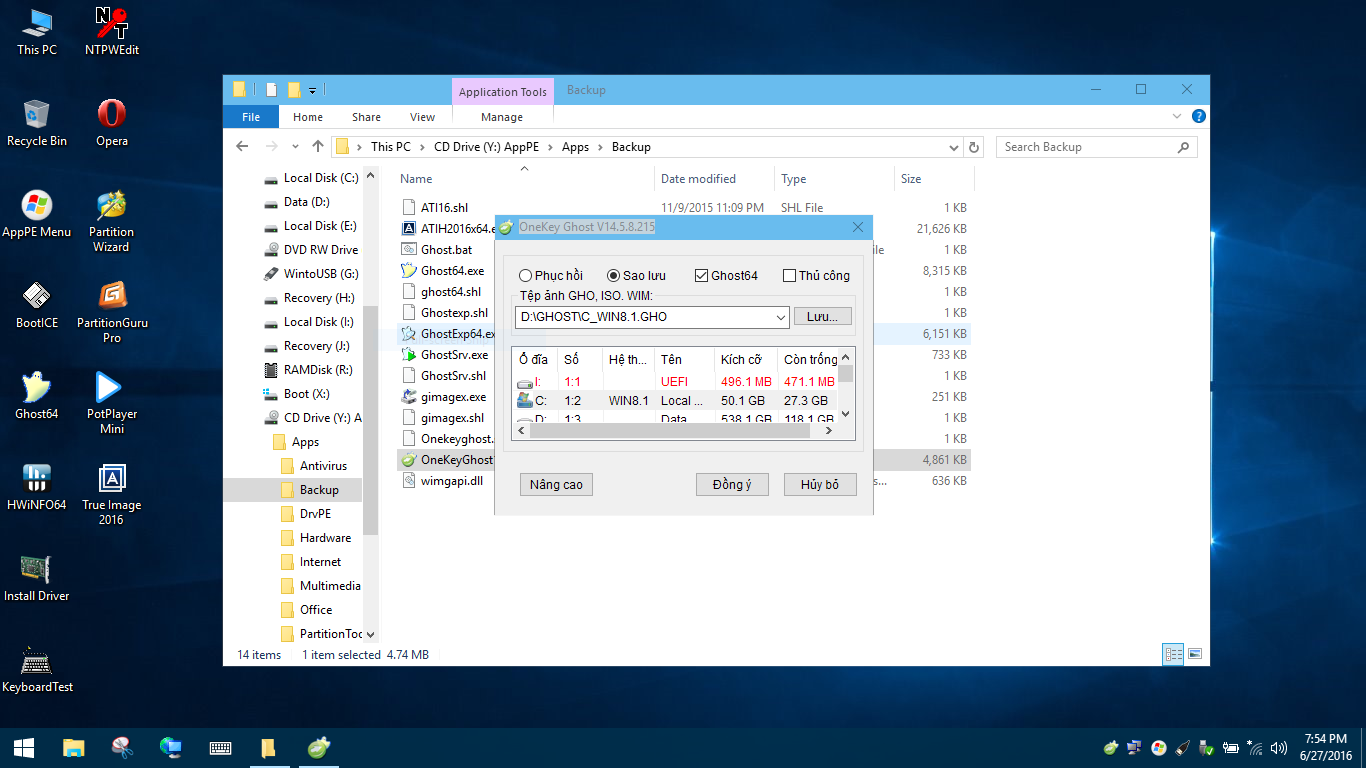
Task: Click the OneKey Ghost taskbar icon
Action: point(318,747)
